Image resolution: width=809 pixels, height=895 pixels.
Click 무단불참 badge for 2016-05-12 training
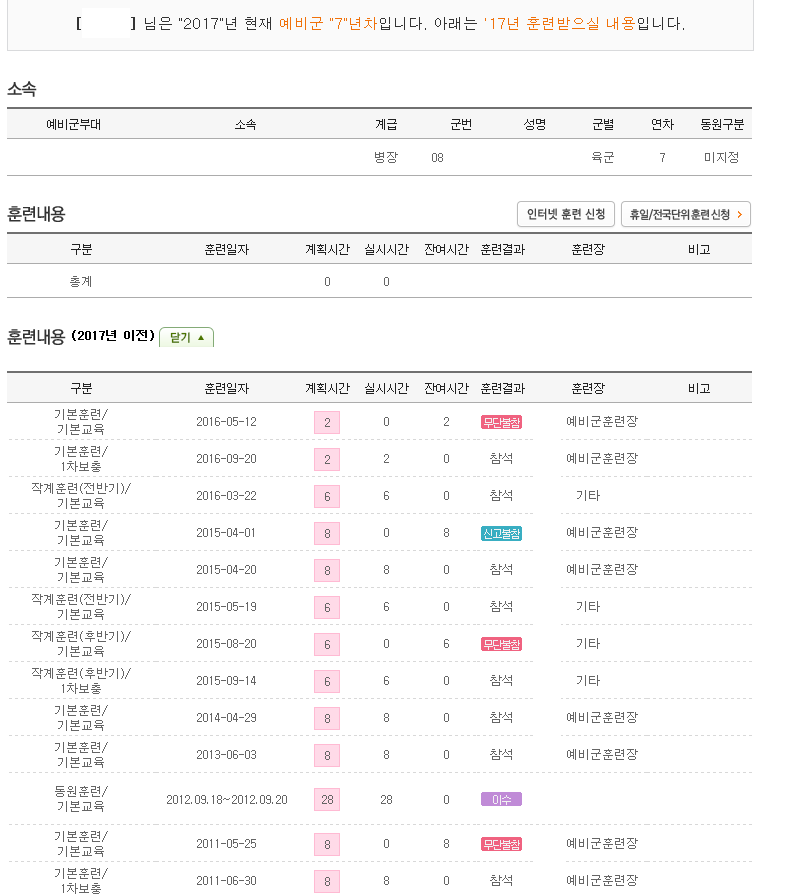point(501,422)
